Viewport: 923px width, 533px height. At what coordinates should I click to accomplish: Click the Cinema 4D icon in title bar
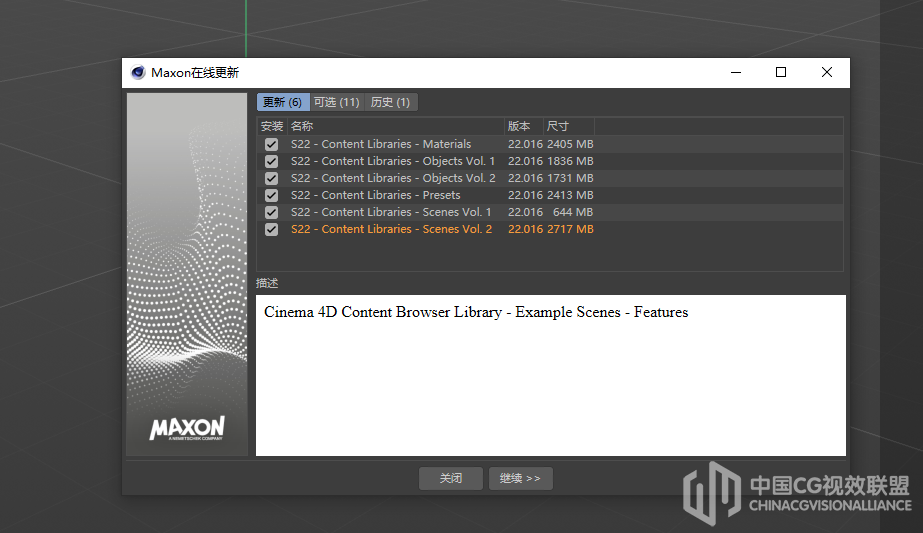click(x=138, y=72)
